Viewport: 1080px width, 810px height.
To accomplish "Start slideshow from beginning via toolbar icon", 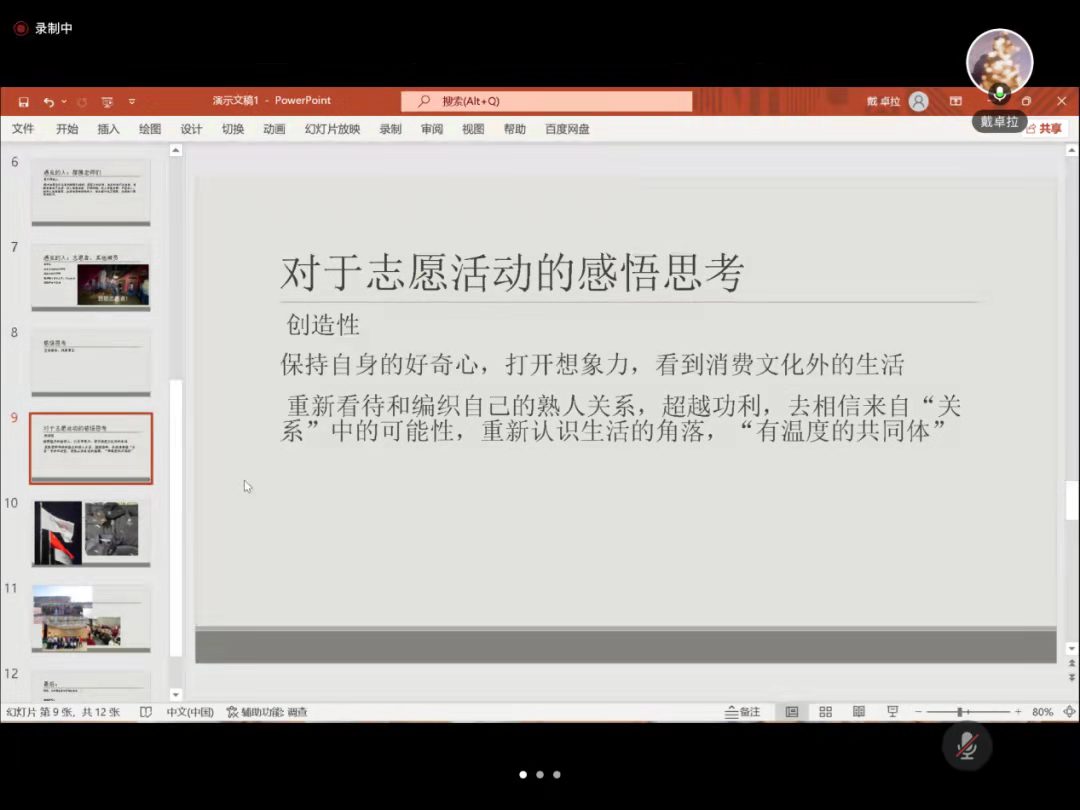I will click(x=107, y=102).
